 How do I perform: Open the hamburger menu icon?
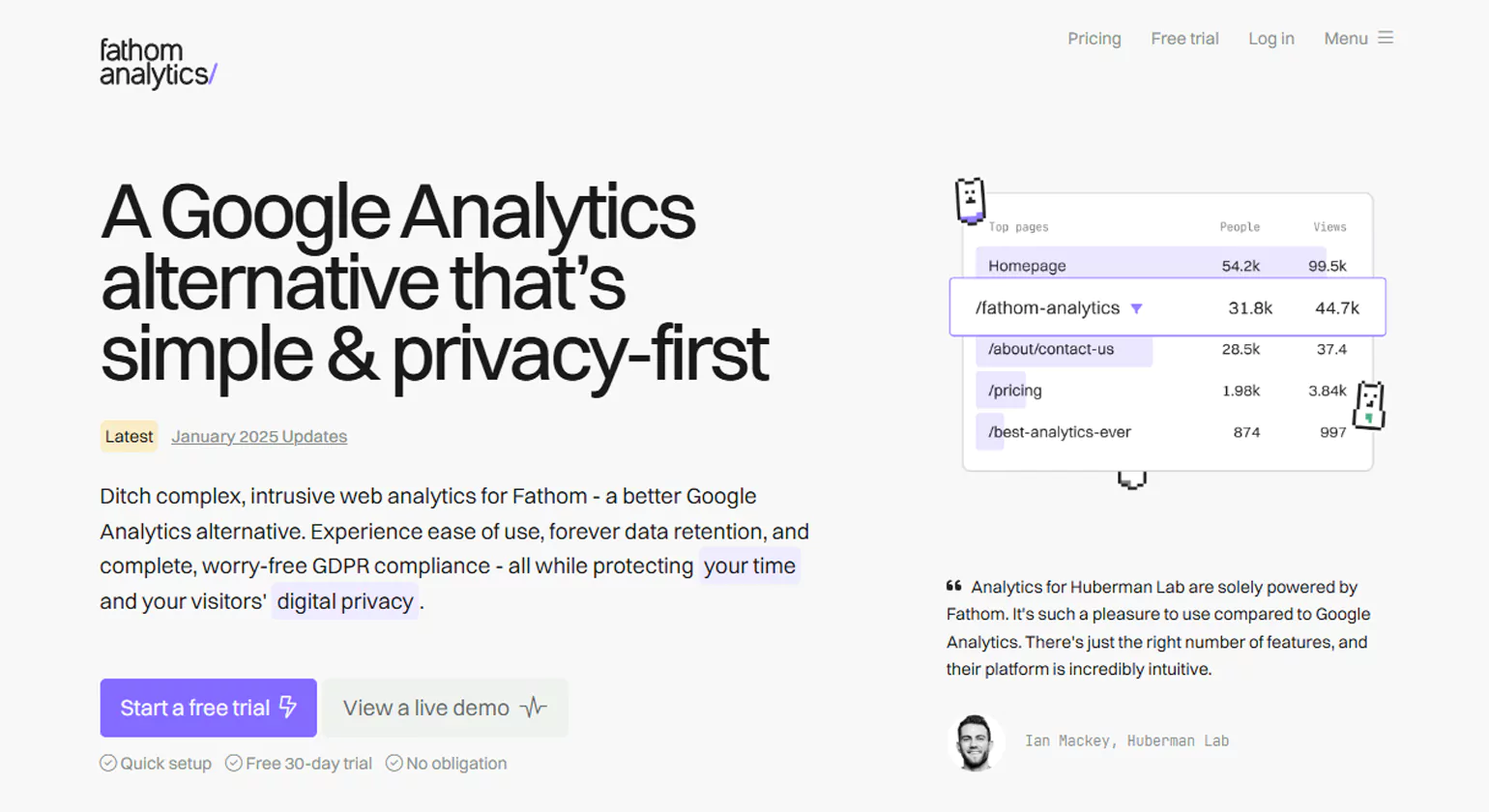click(1386, 38)
